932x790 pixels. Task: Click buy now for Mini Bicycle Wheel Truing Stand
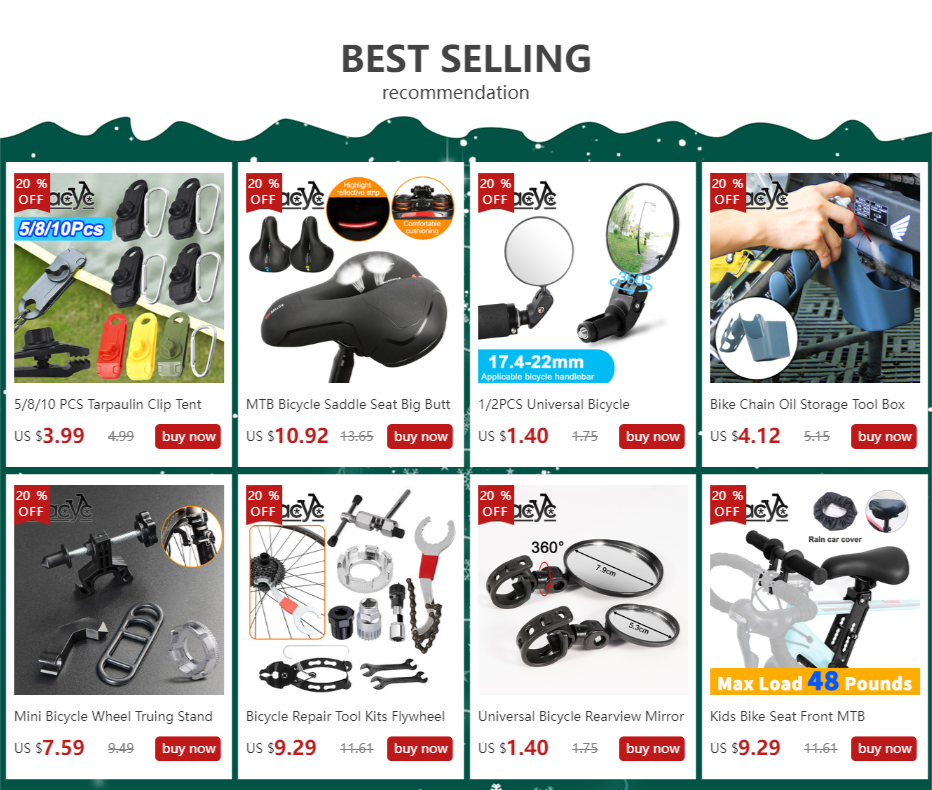click(188, 748)
